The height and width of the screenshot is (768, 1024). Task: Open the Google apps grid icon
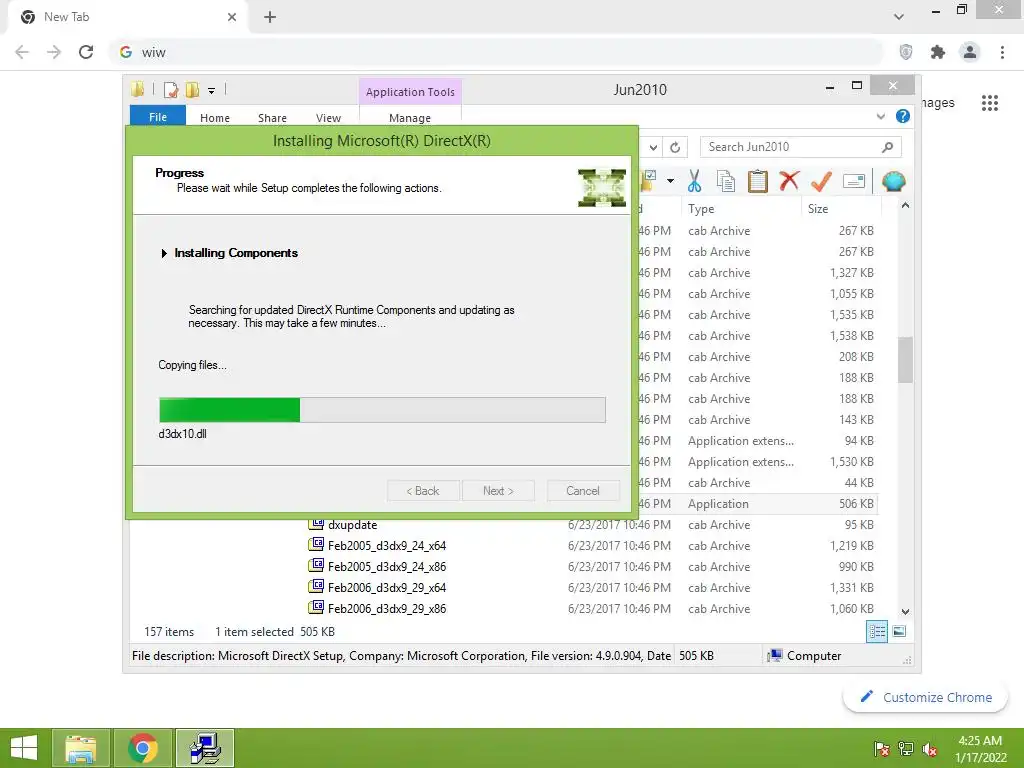pos(990,103)
